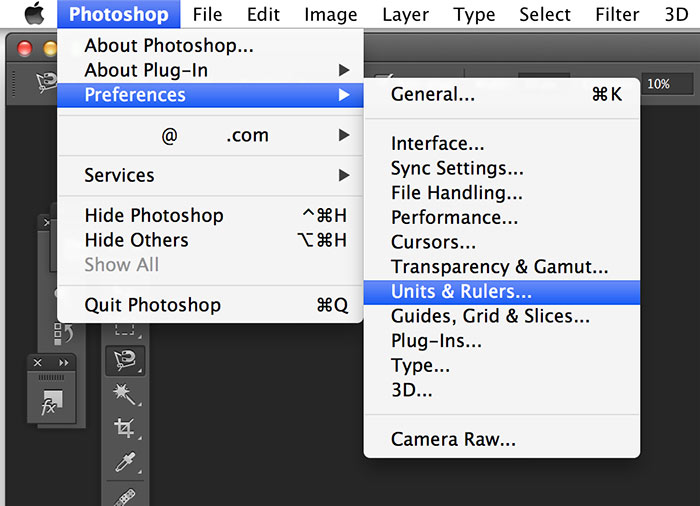Open Camera Raw... preferences
Screen dimensions: 700x506
502,439
